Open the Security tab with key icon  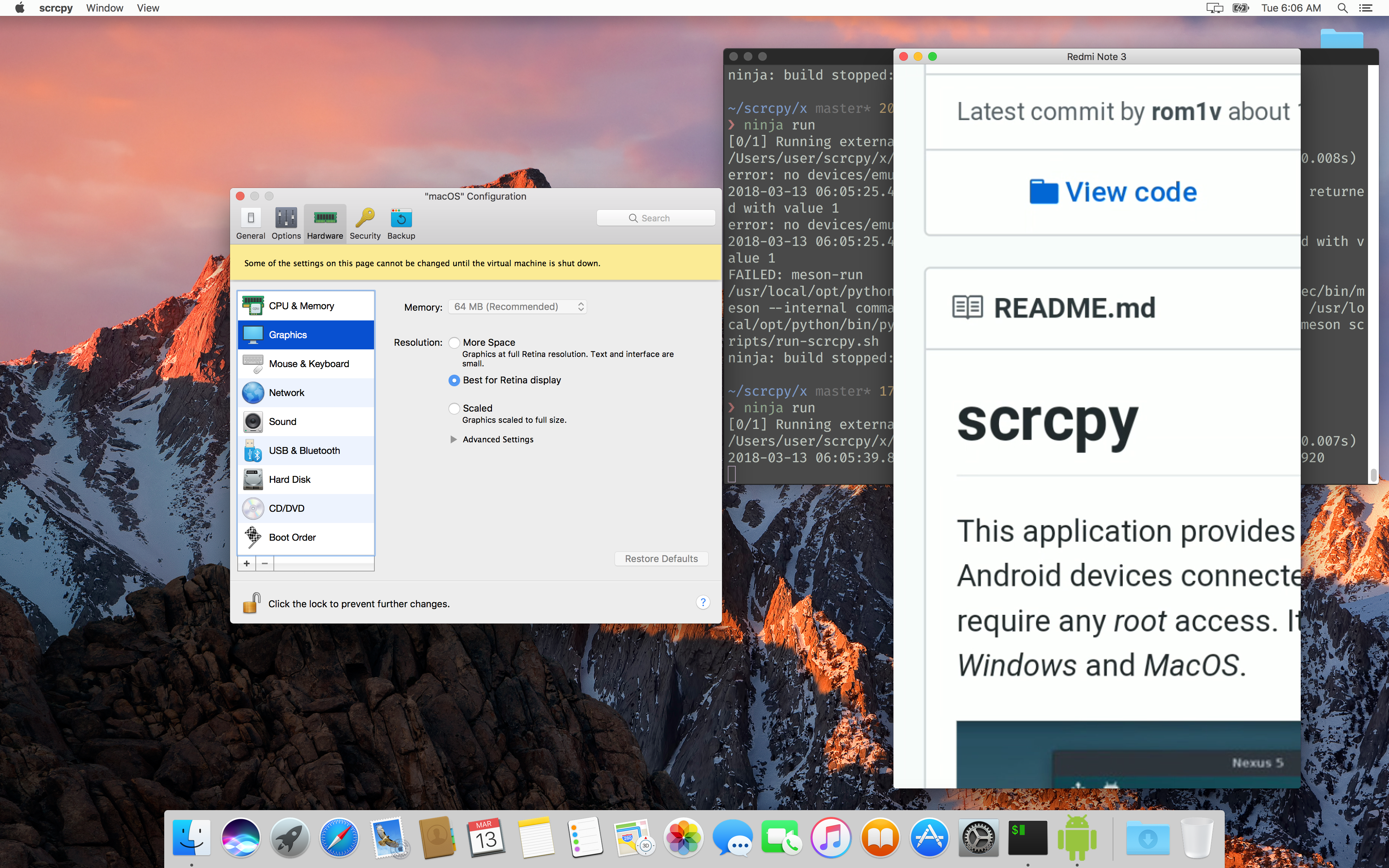tap(365, 223)
